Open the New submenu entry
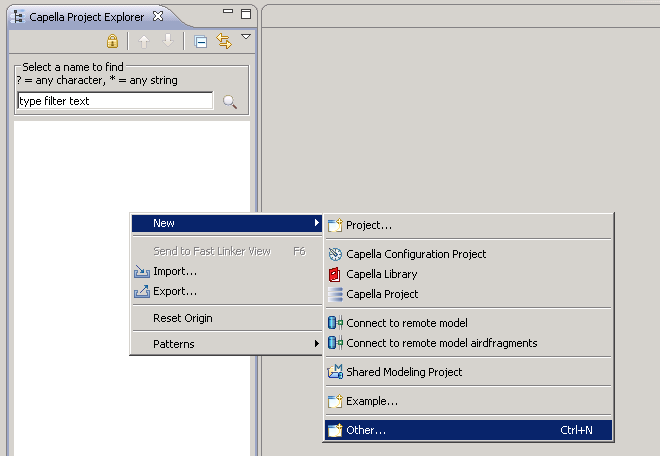 tap(227, 223)
